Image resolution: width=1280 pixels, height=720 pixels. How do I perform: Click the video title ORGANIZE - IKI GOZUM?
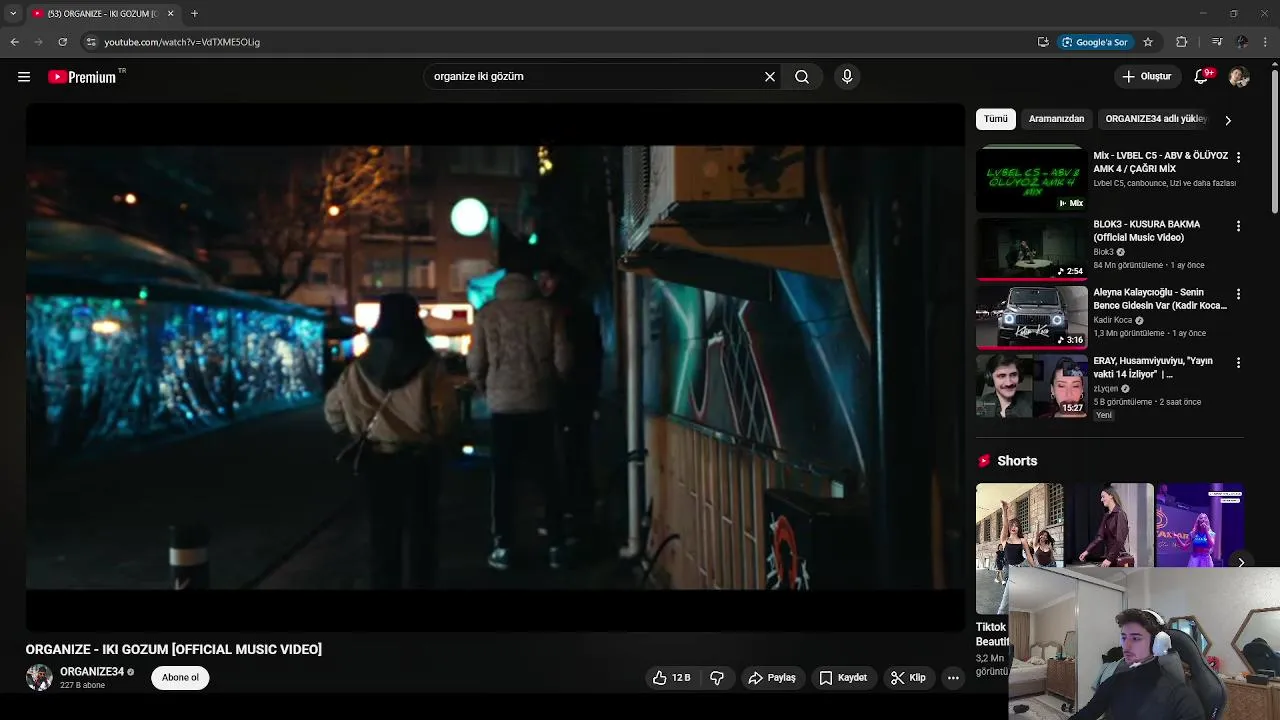coord(174,650)
